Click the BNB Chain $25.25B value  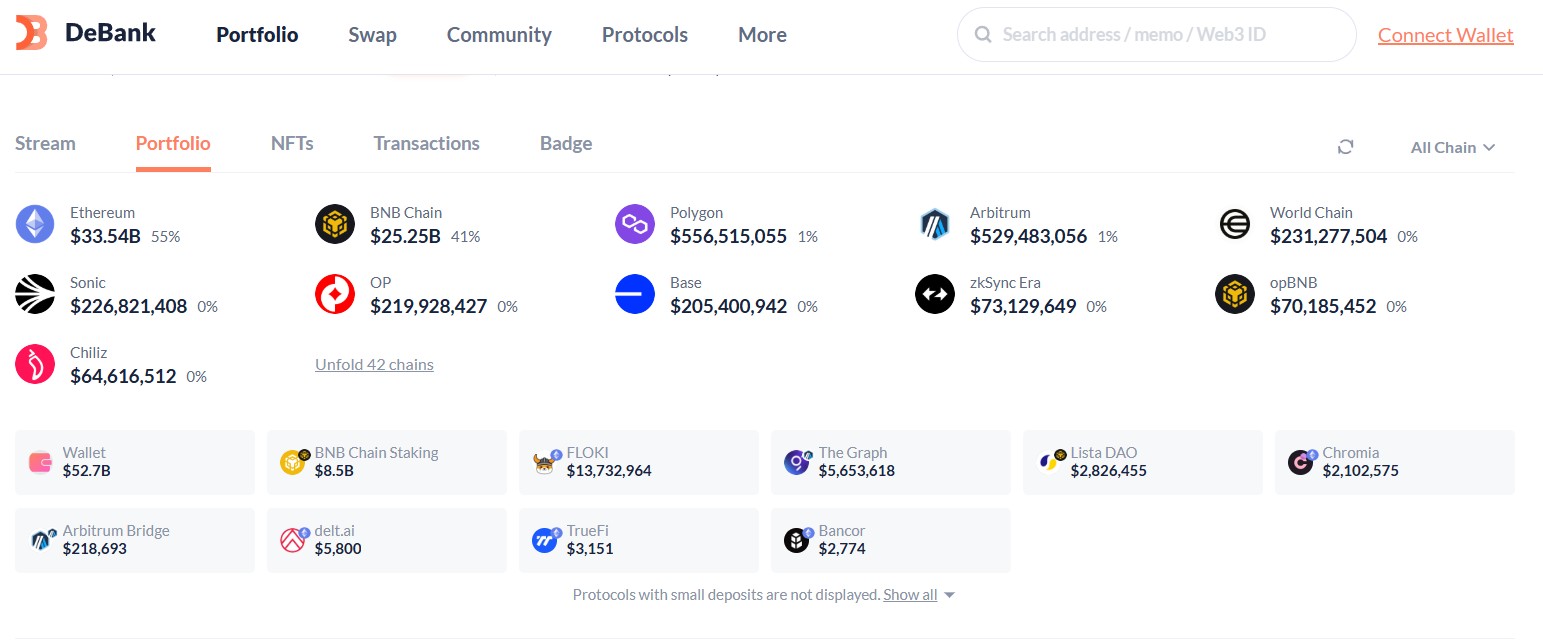405,236
